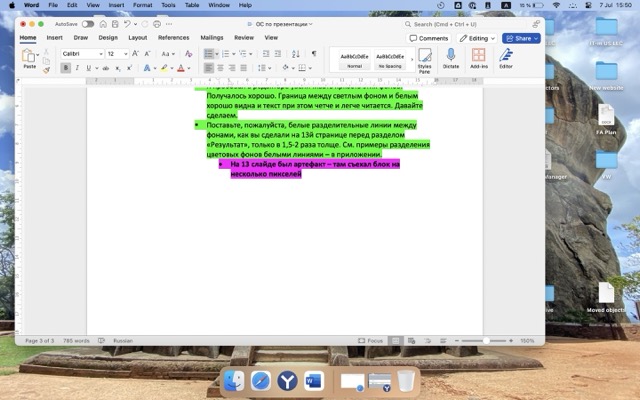
Task: Open the Format menu in menu bar
Action: 142,5
